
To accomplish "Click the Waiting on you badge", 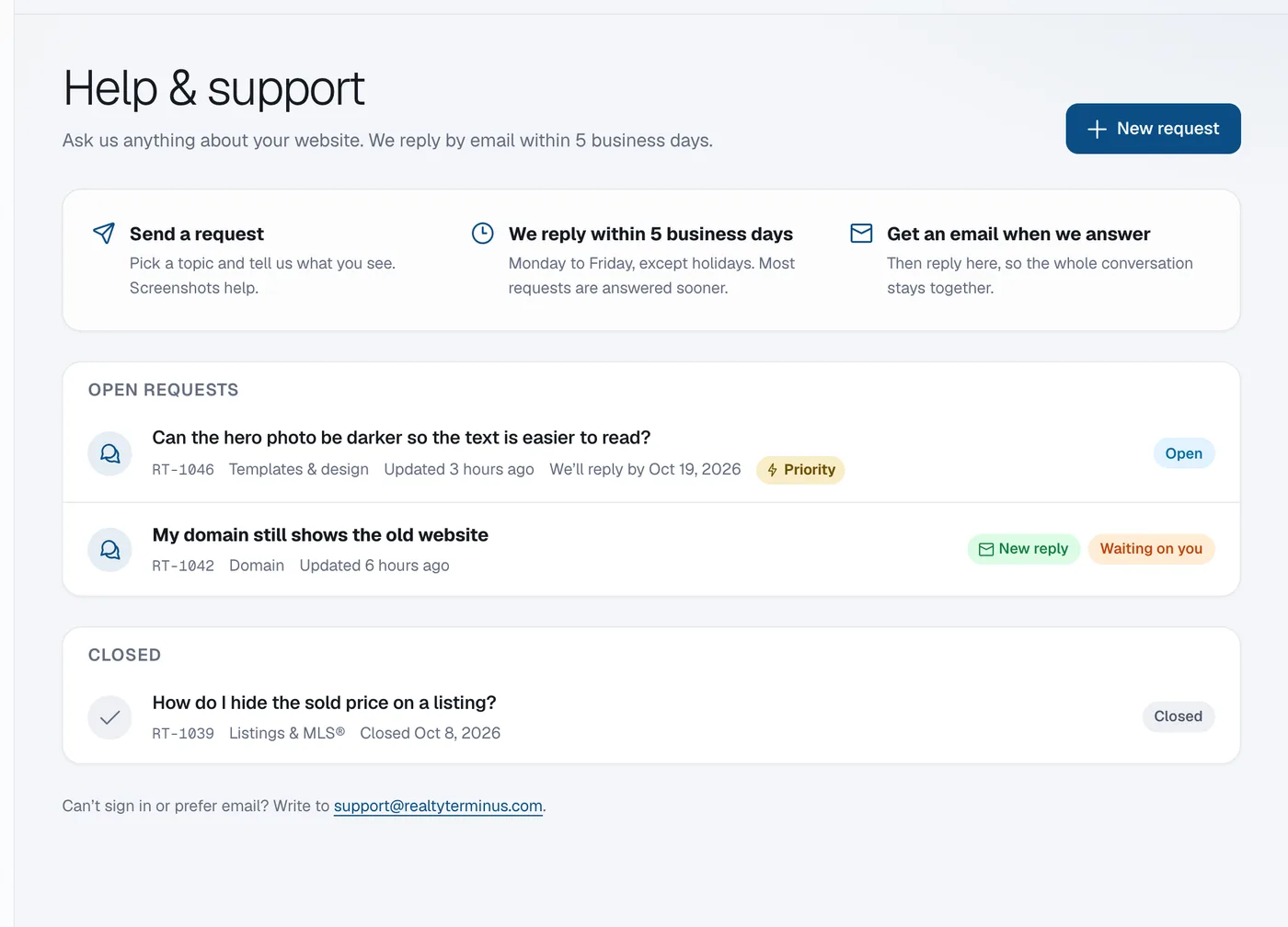I will pos(1152,549).
